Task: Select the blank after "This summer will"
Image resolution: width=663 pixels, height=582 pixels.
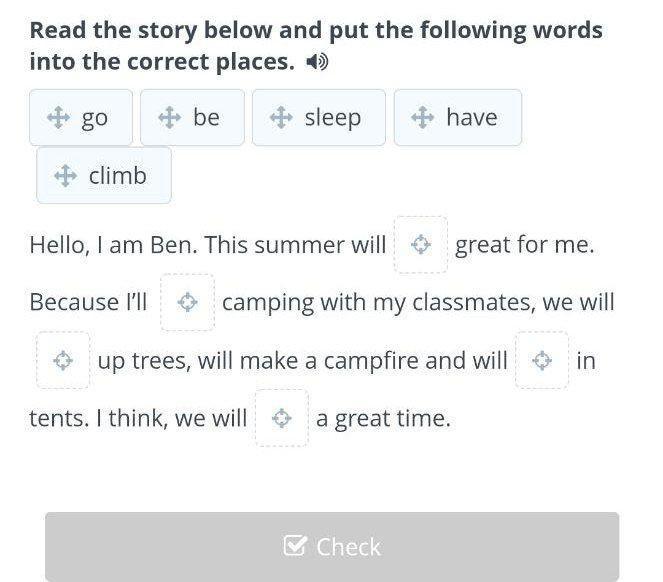Action: (421, 245)
